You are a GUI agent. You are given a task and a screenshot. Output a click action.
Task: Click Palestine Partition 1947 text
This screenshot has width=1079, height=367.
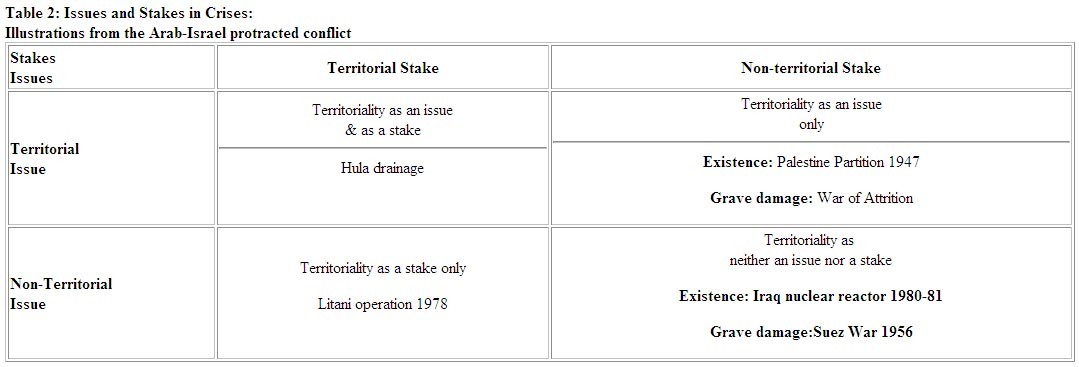(848, 162)
